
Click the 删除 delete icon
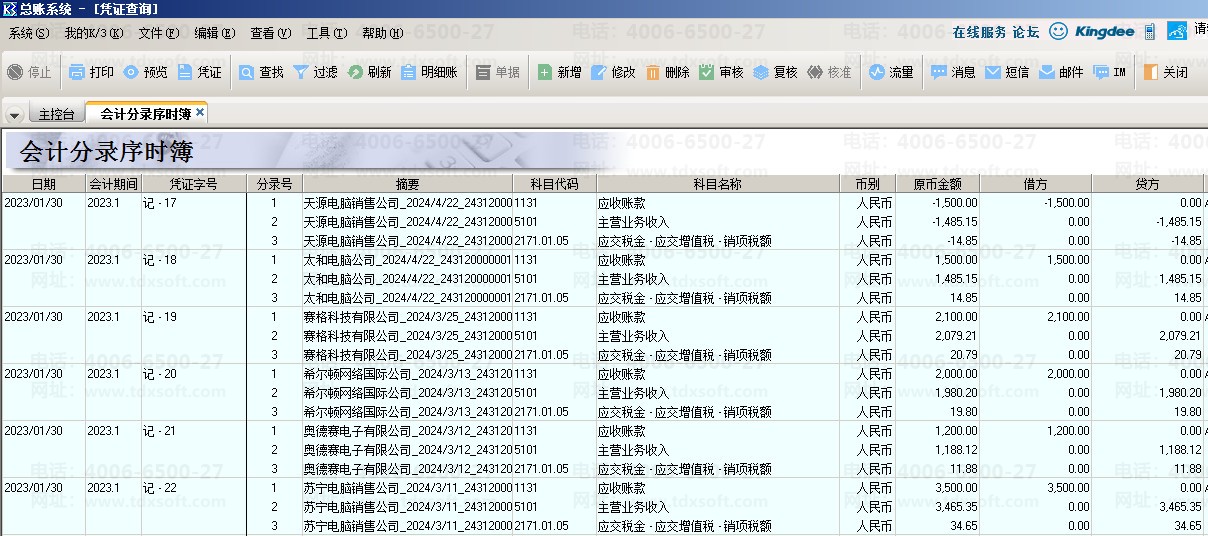pos(653,72)
